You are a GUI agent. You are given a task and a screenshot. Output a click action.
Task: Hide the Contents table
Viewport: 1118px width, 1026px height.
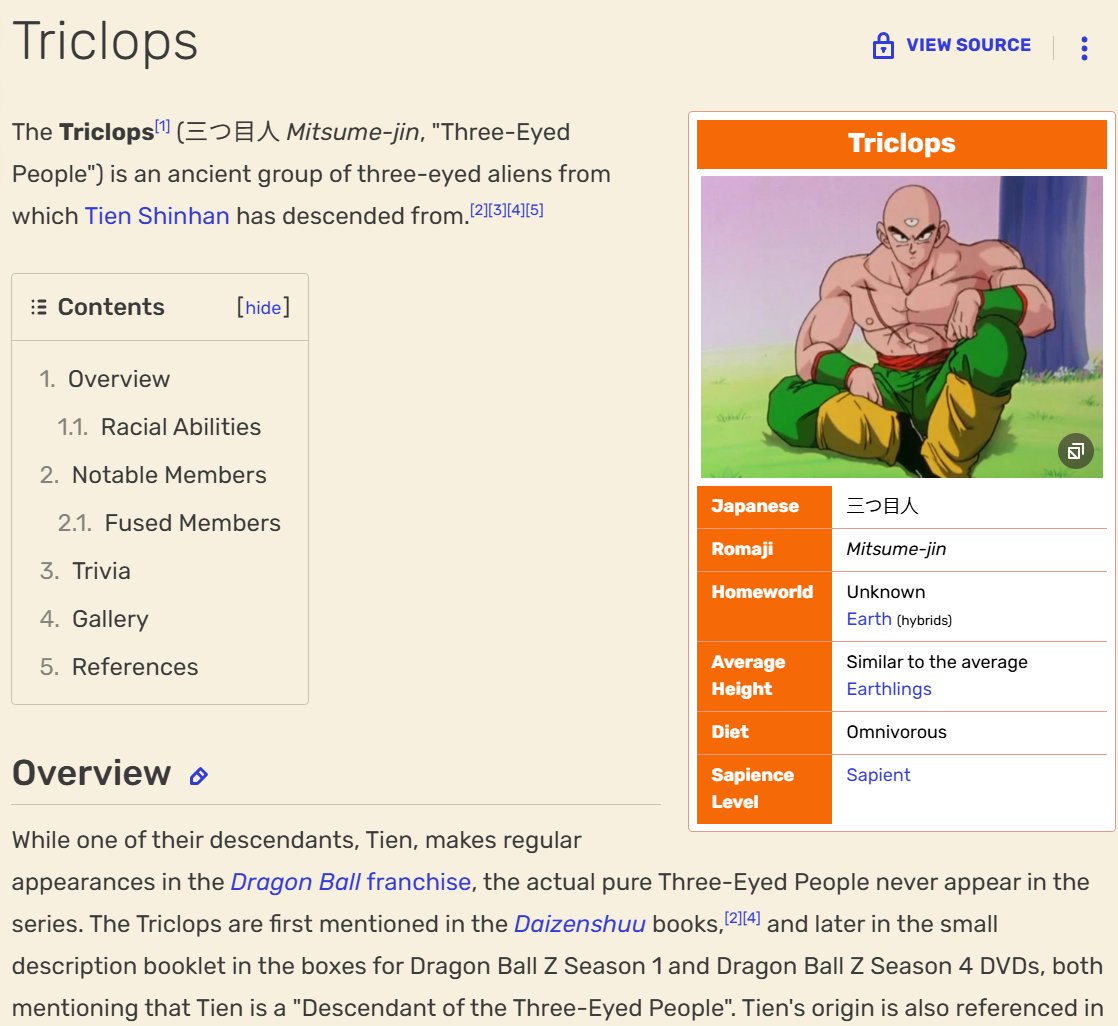pos(263,307)
